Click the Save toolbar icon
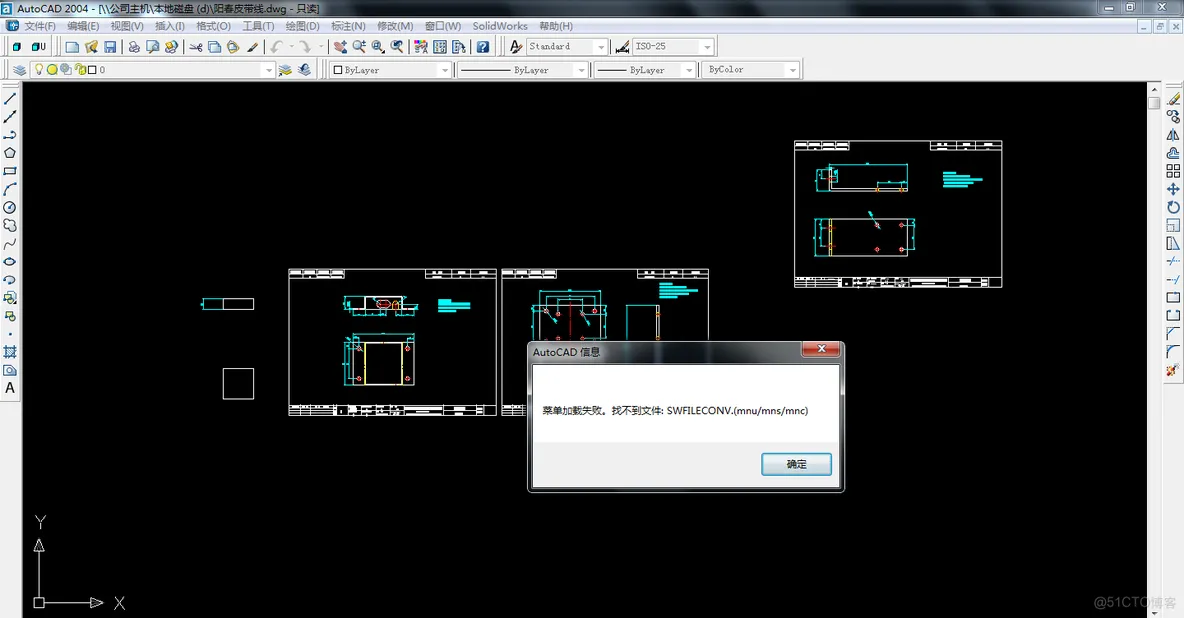The image size is (1184, 618). [x=110, y=47]
